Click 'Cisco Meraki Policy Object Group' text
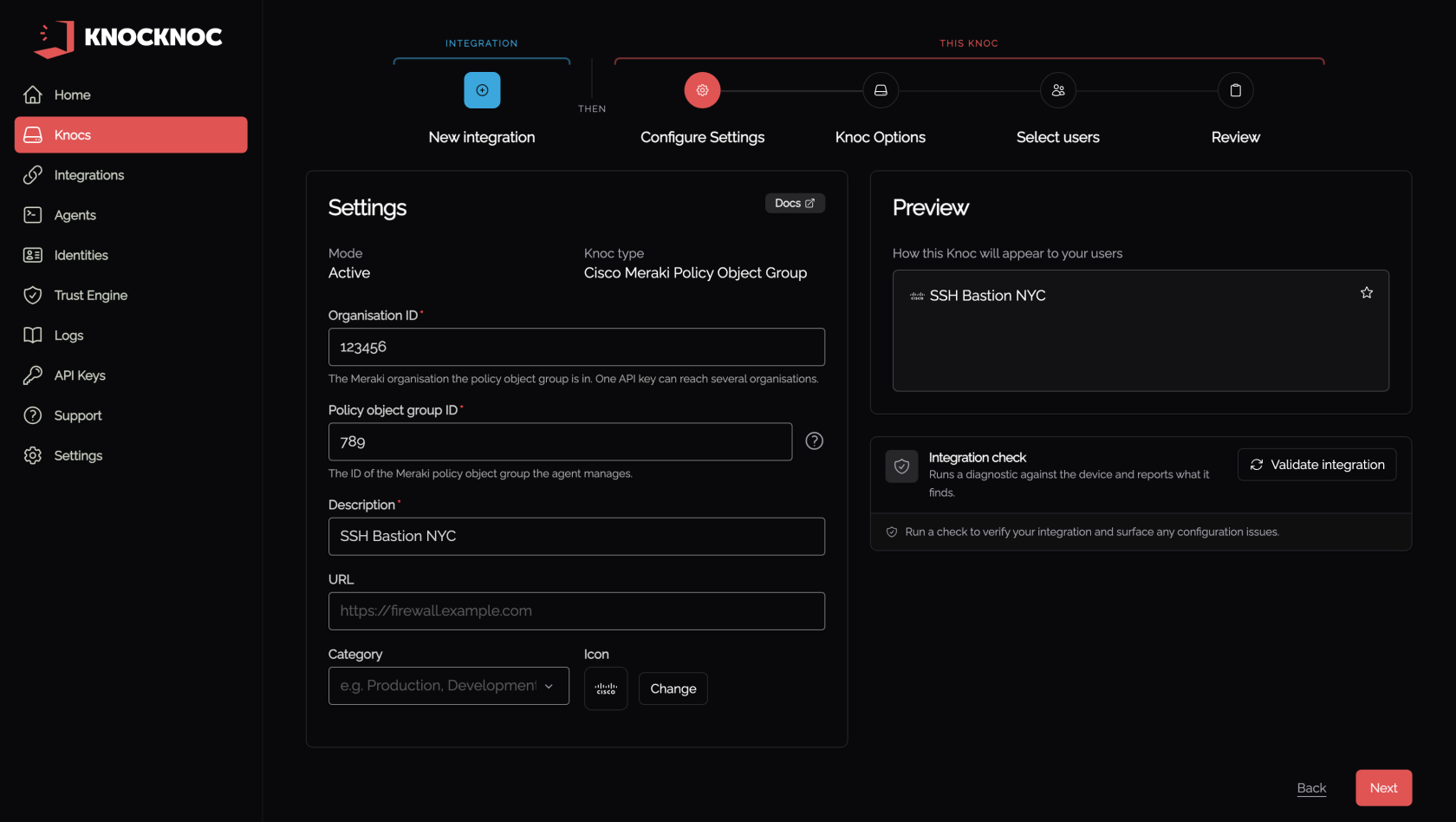Screen dimensions: 1456x822 click(695, 272)
